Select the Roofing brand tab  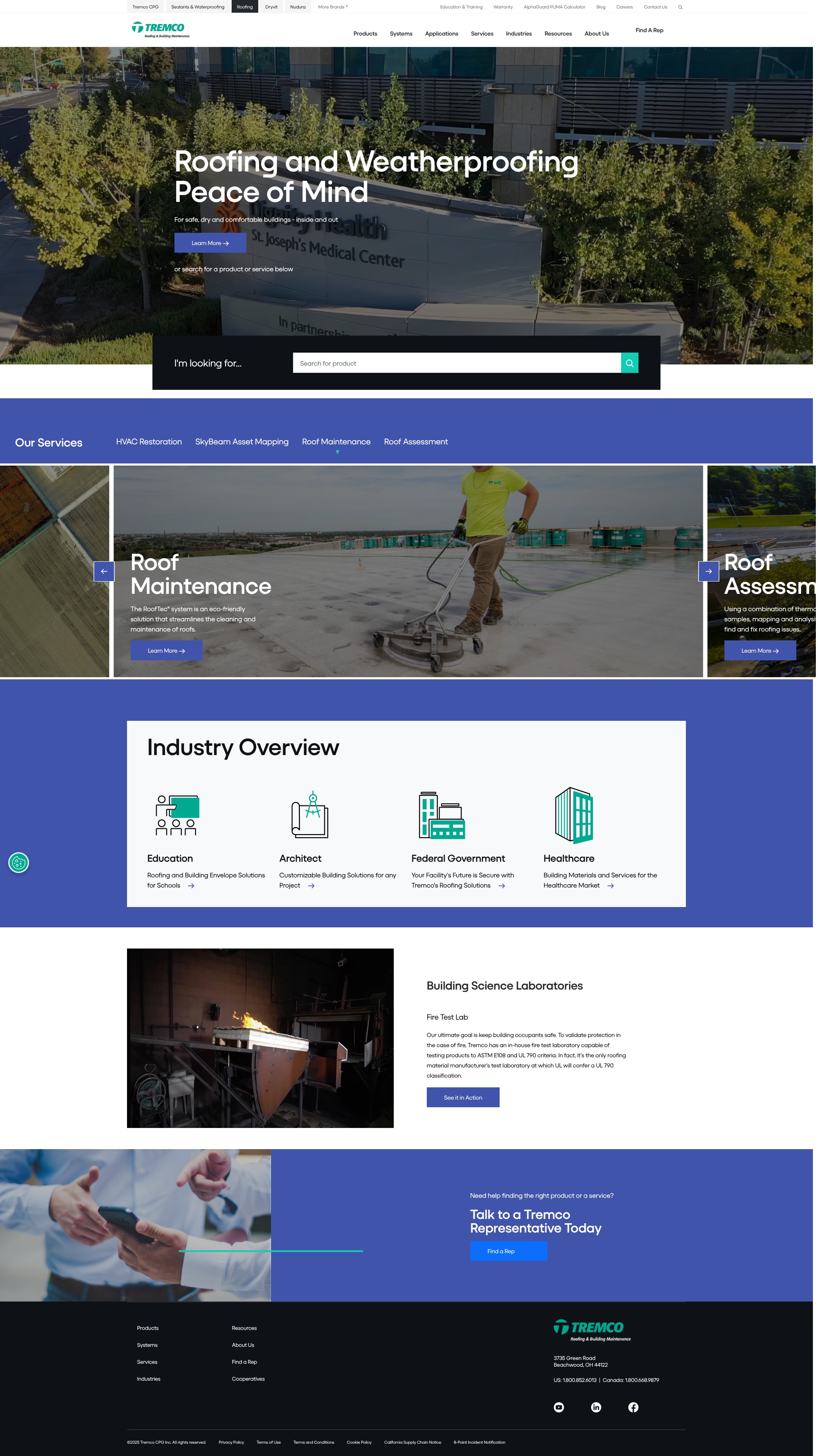[245, 7]
